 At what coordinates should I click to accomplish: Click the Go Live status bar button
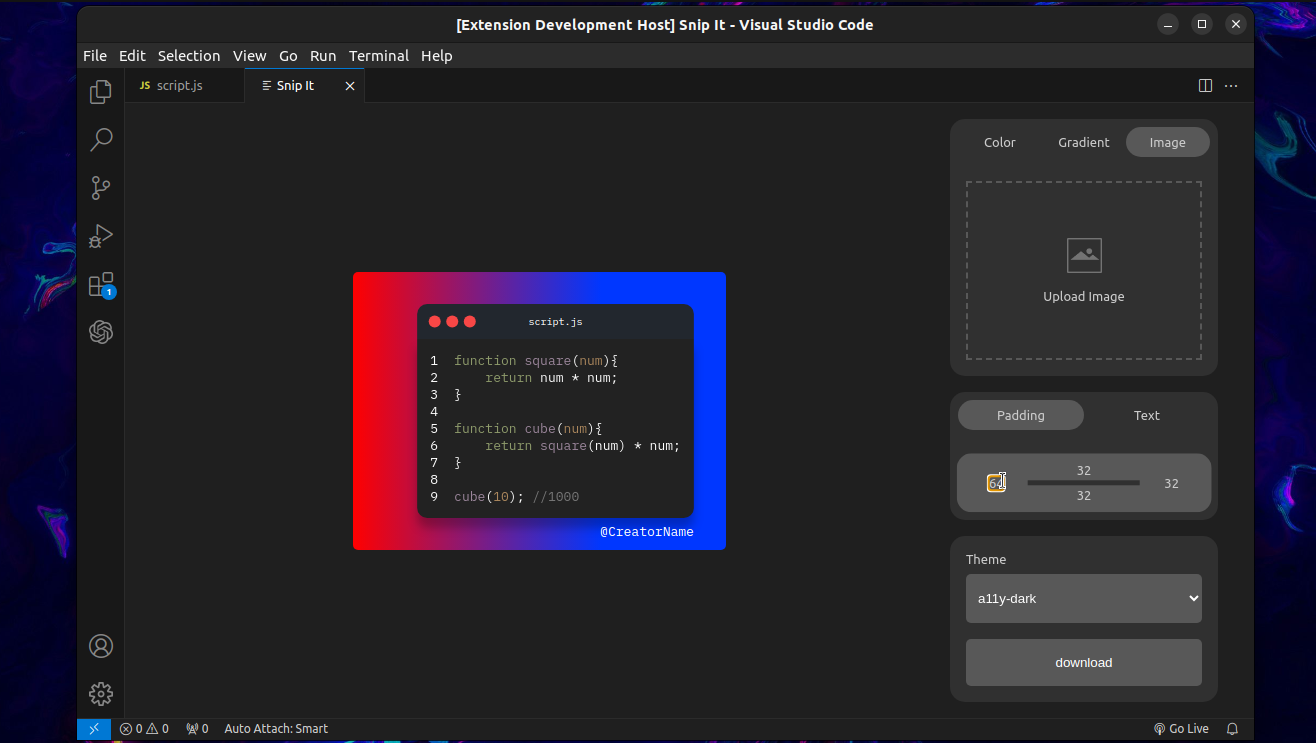pyautogui.click(x=1181, y=729)
